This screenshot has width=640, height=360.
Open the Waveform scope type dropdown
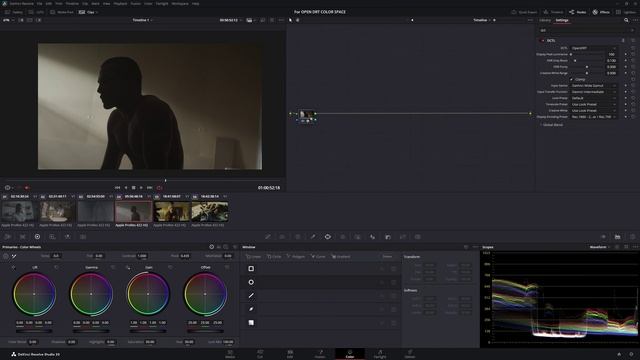coord(600,247)
